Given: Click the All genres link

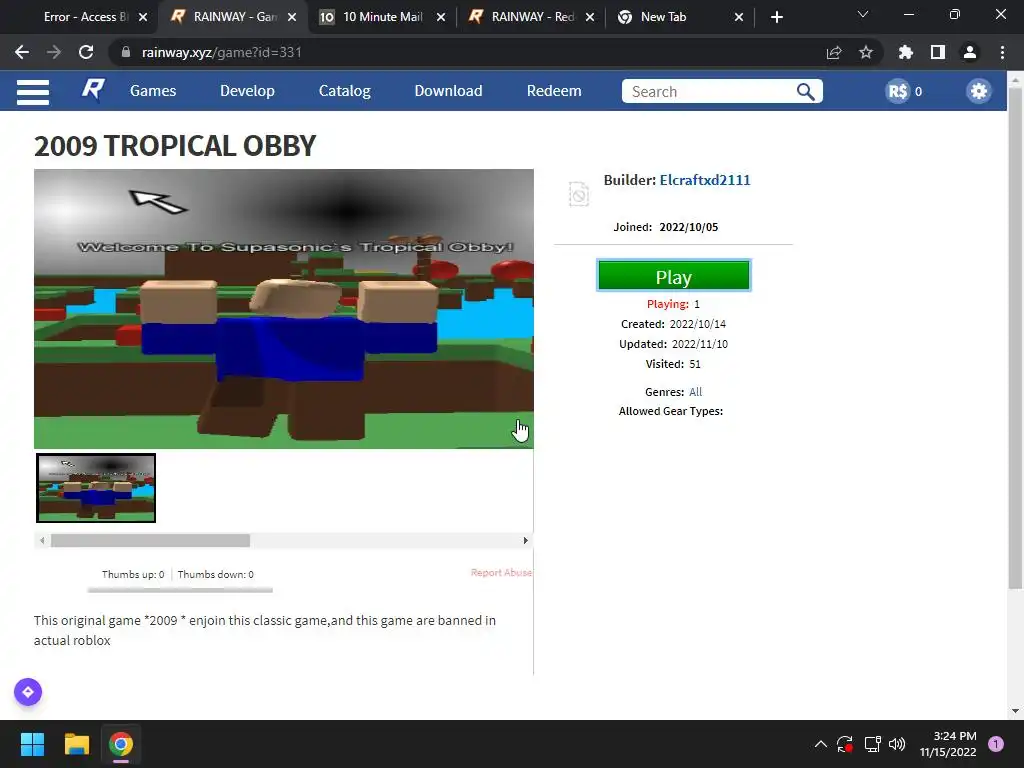Looking at the screenshot, I should tap(696, 392).
